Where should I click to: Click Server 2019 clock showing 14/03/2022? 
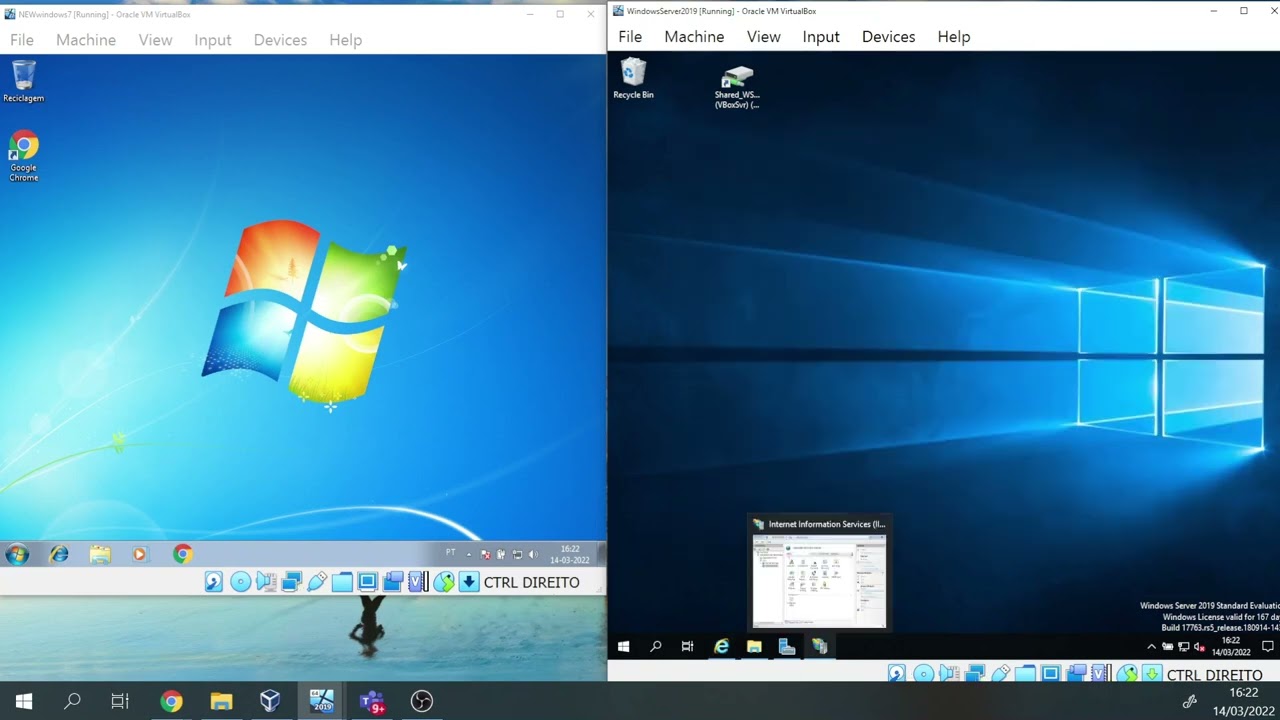pos(1231,647)
